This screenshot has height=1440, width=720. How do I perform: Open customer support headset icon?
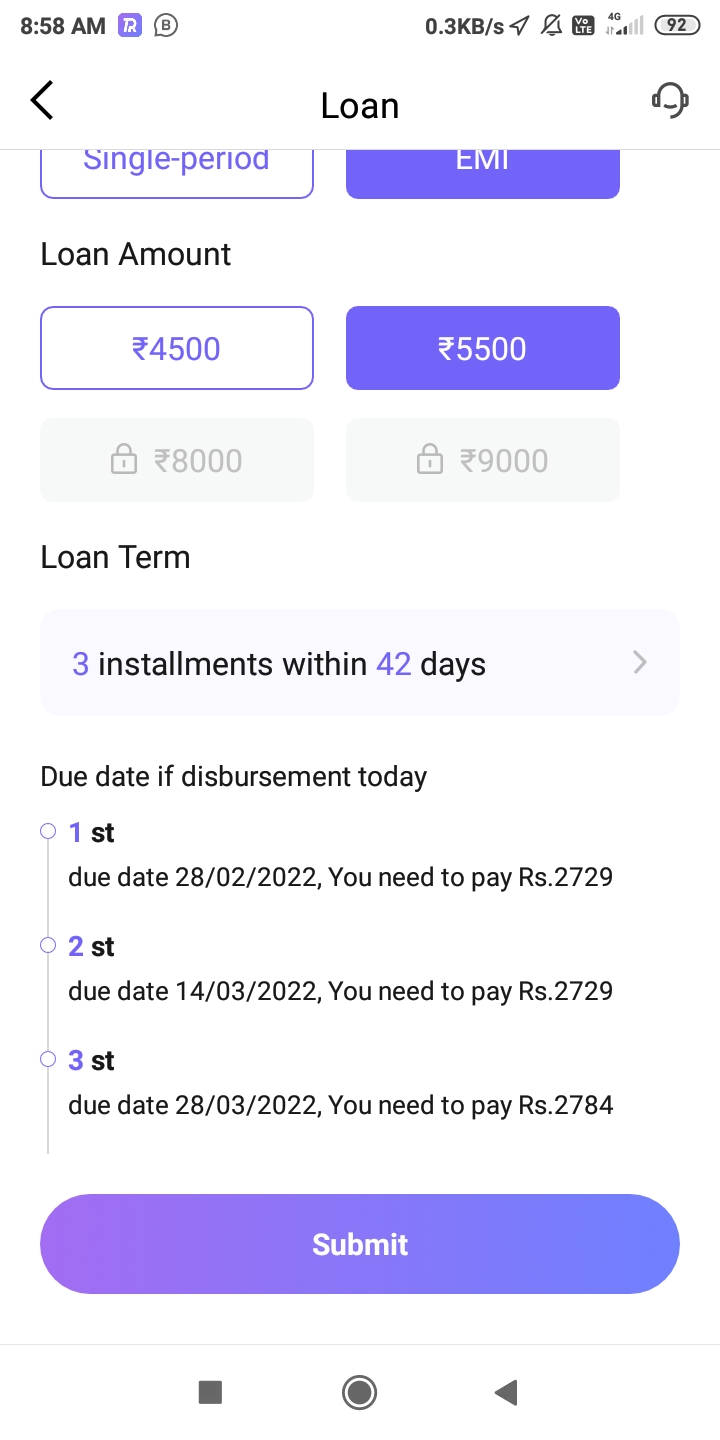pos(670,100)
